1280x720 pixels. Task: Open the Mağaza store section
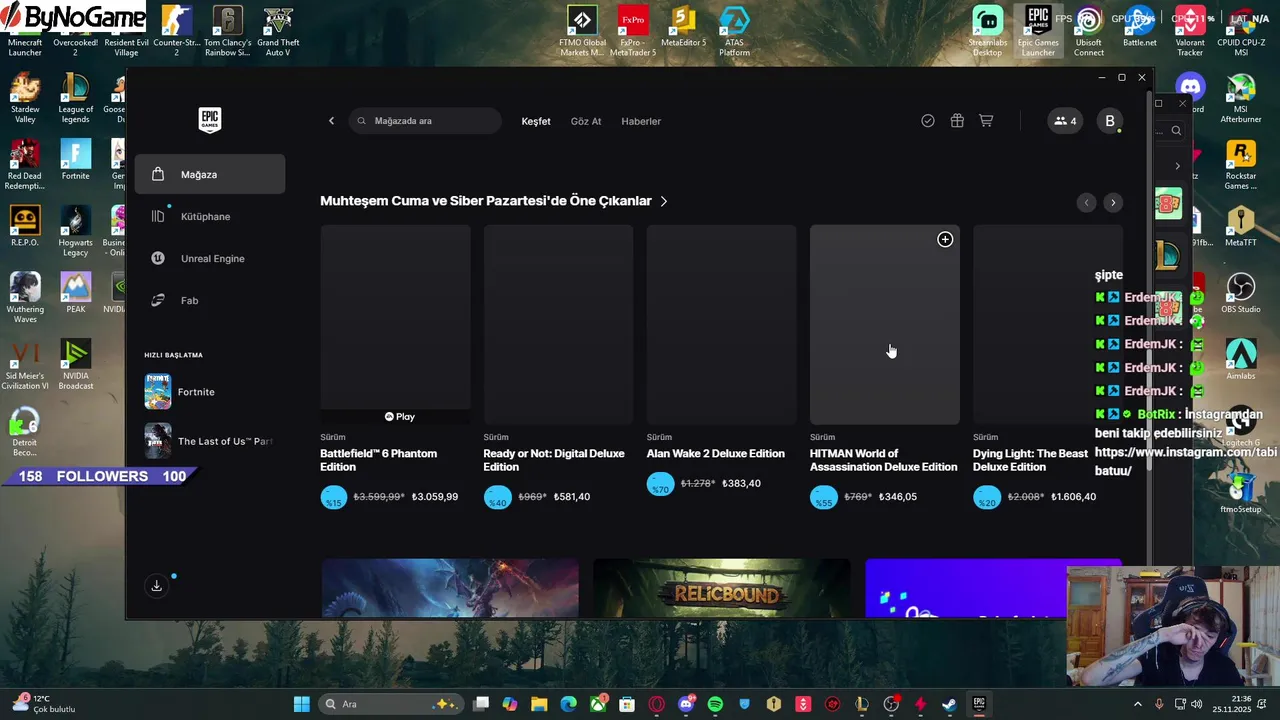pyautogui.click(x=210, y=174)
